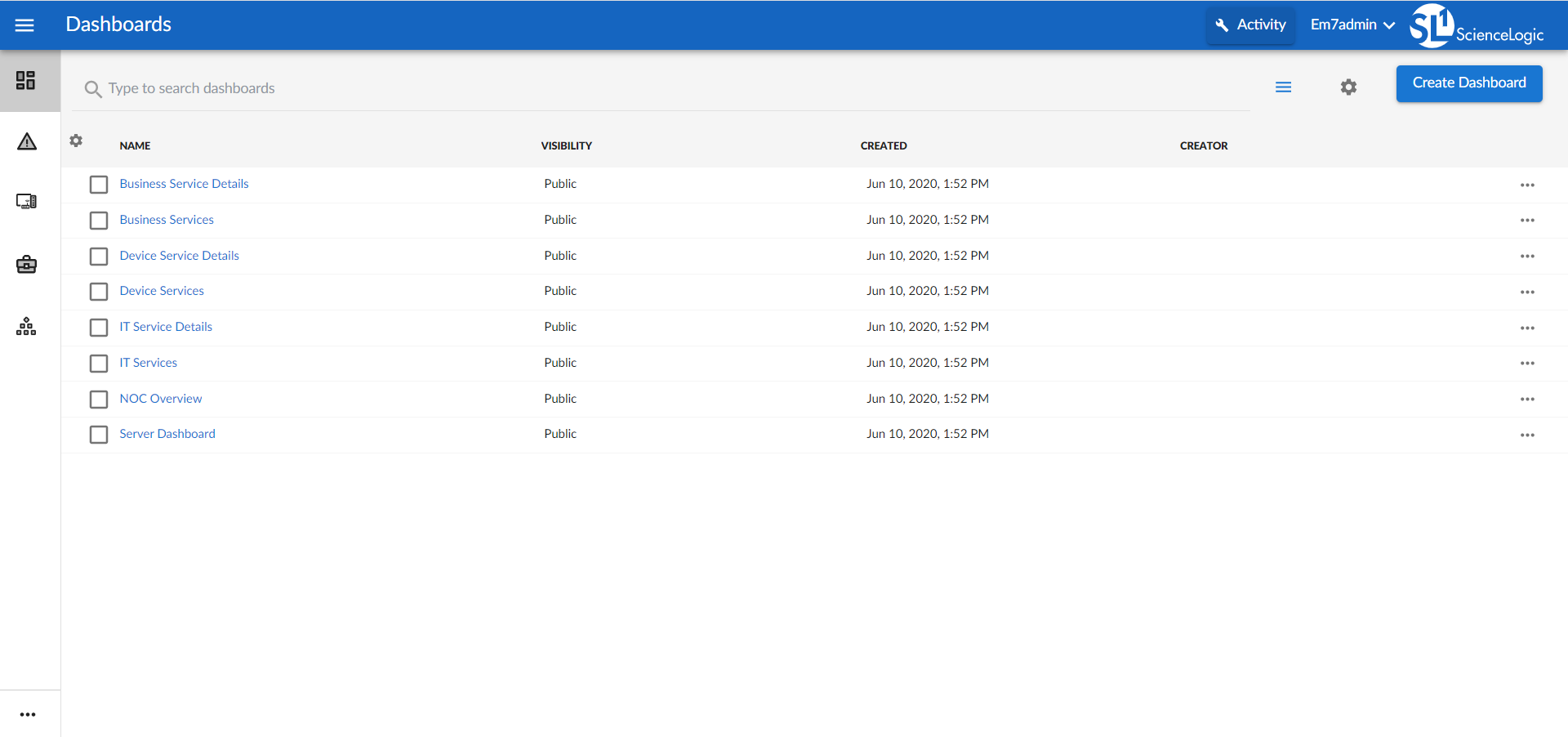Expand the Em7admin user dropdown

tap(1352, 25)
